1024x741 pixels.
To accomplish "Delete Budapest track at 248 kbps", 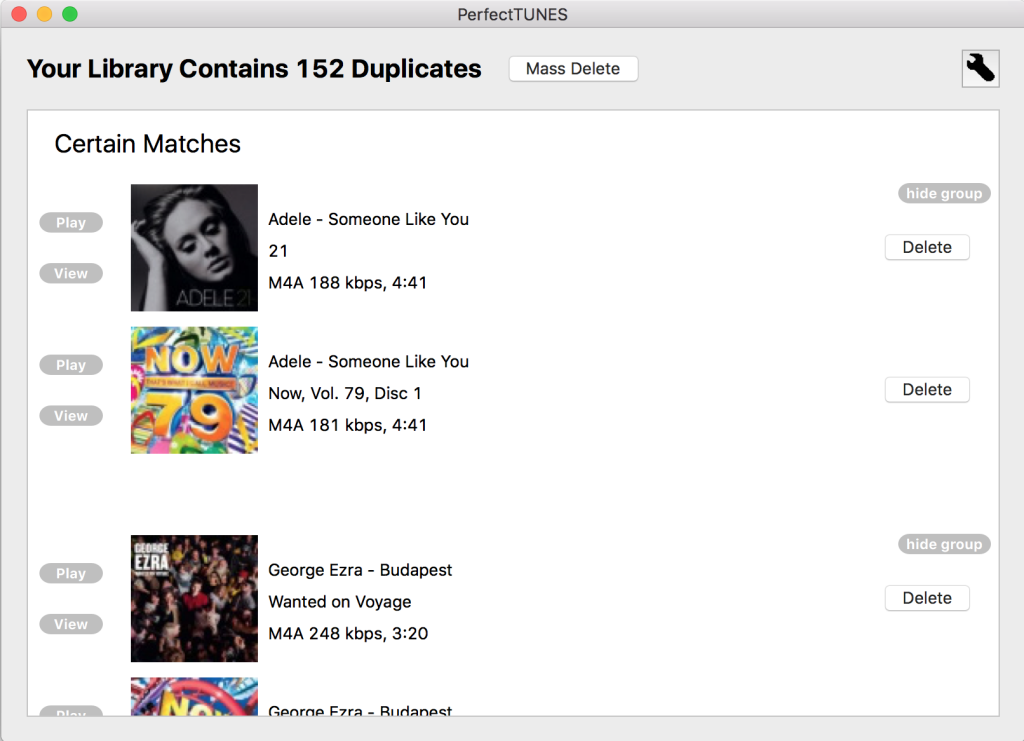I will [927, 598].
